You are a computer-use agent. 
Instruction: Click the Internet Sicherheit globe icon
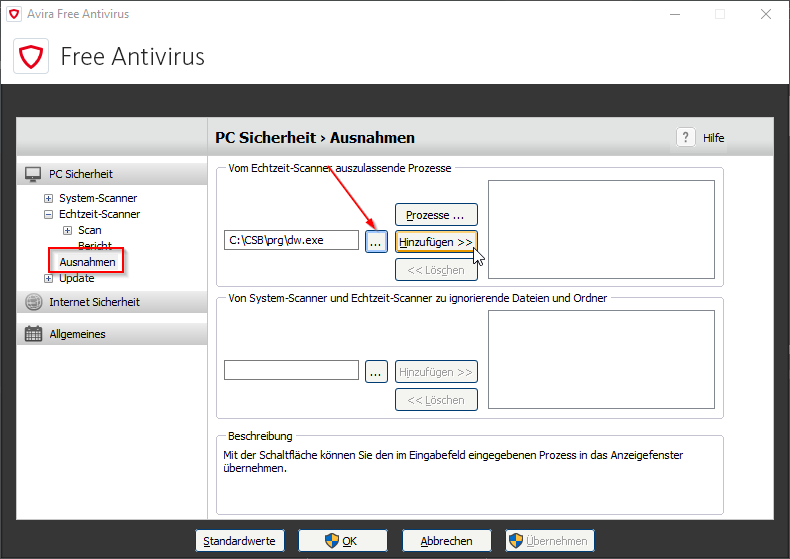pyautogui.click(x=34, y=302)
